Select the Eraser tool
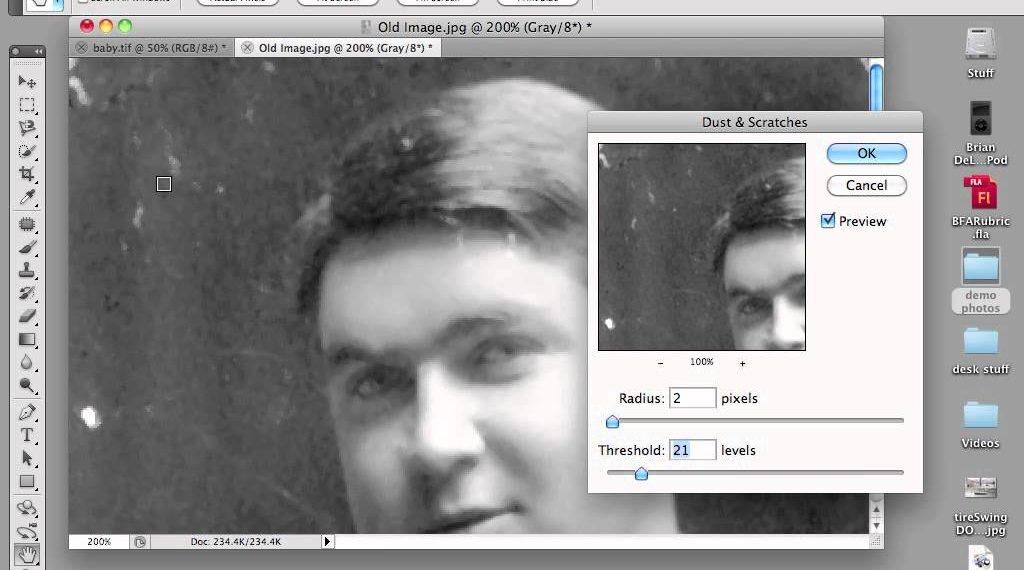 tap(27, 316)
